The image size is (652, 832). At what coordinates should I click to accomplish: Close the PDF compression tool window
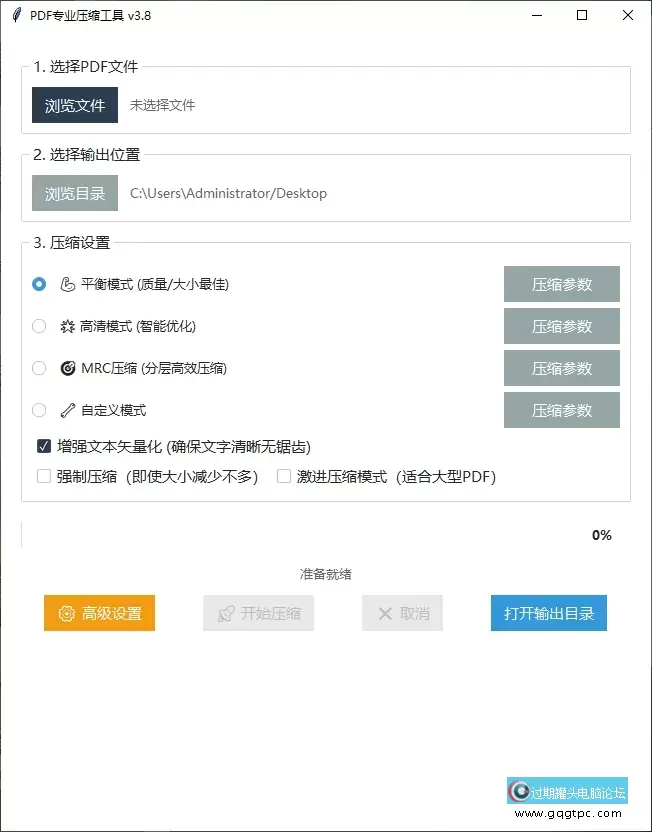tap(628, 15)
